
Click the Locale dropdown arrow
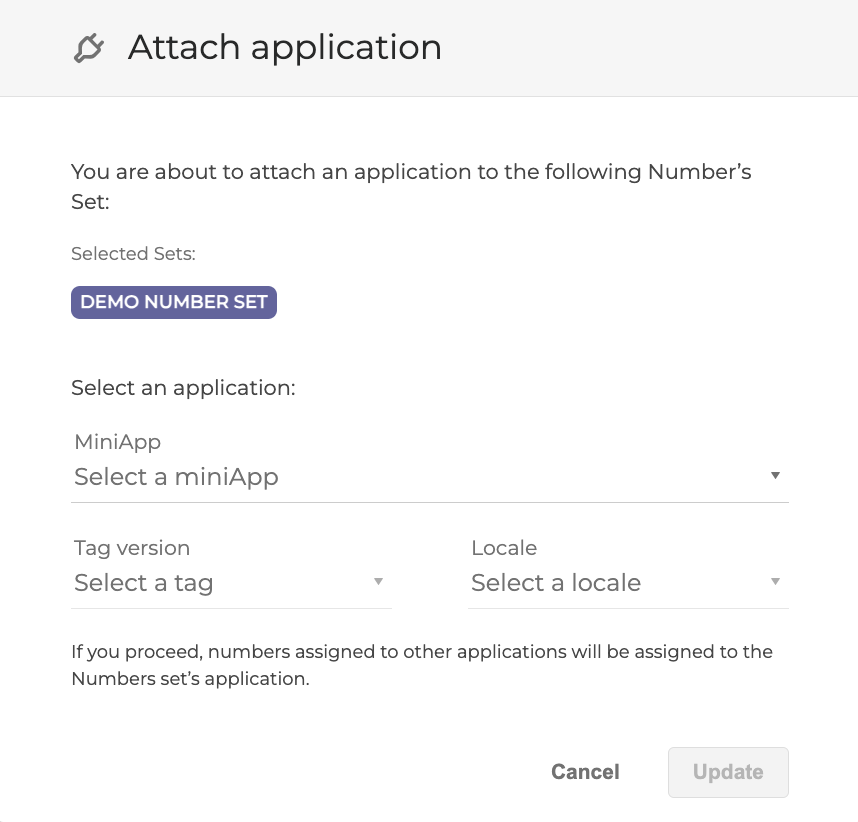775,581
